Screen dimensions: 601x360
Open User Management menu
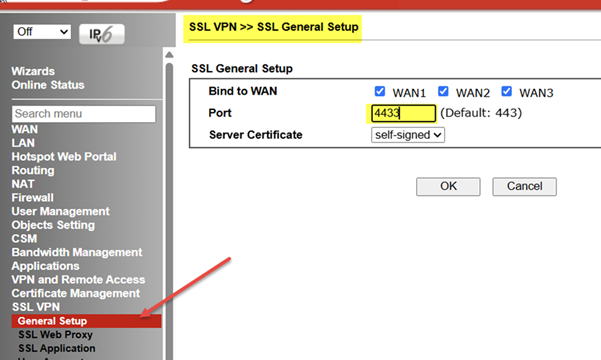(x=61, y=211)
